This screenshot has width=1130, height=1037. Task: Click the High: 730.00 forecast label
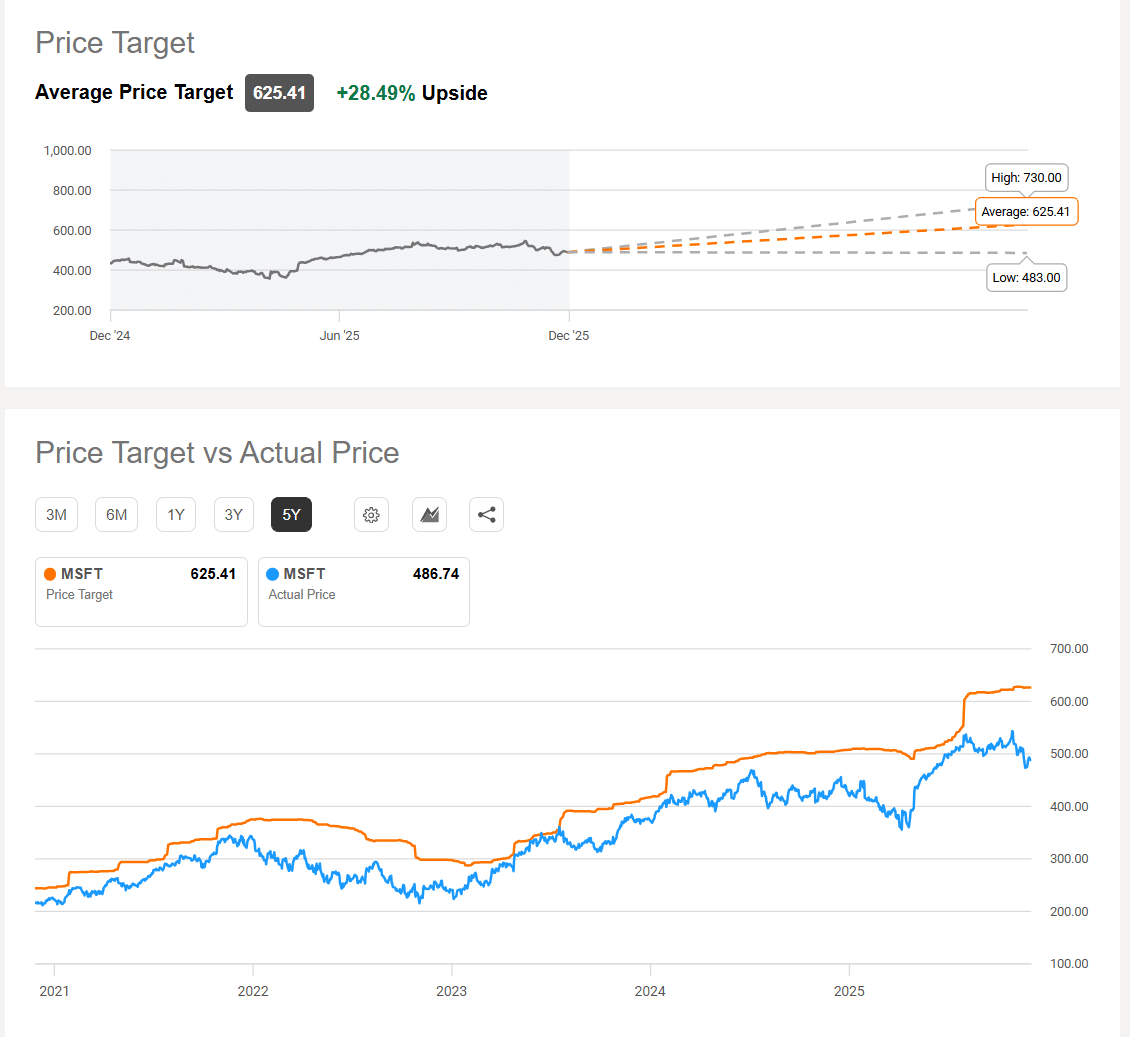tap(1026, 178)
